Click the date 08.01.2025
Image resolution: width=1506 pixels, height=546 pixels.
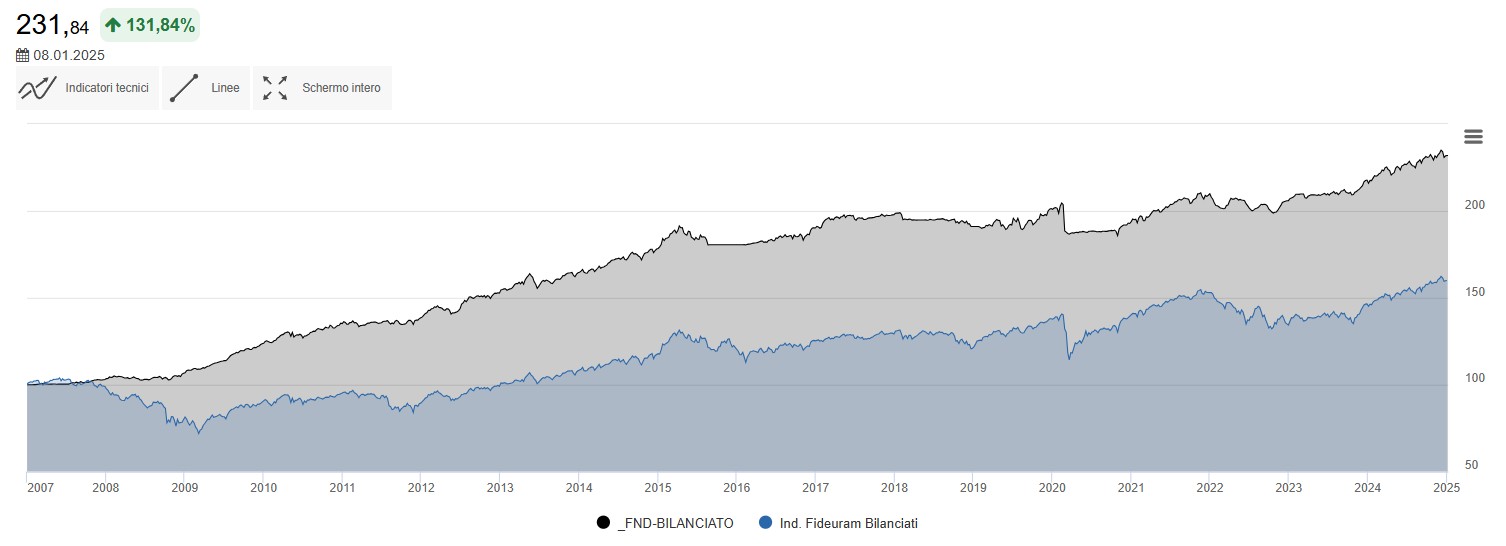(x=69, y=56)
